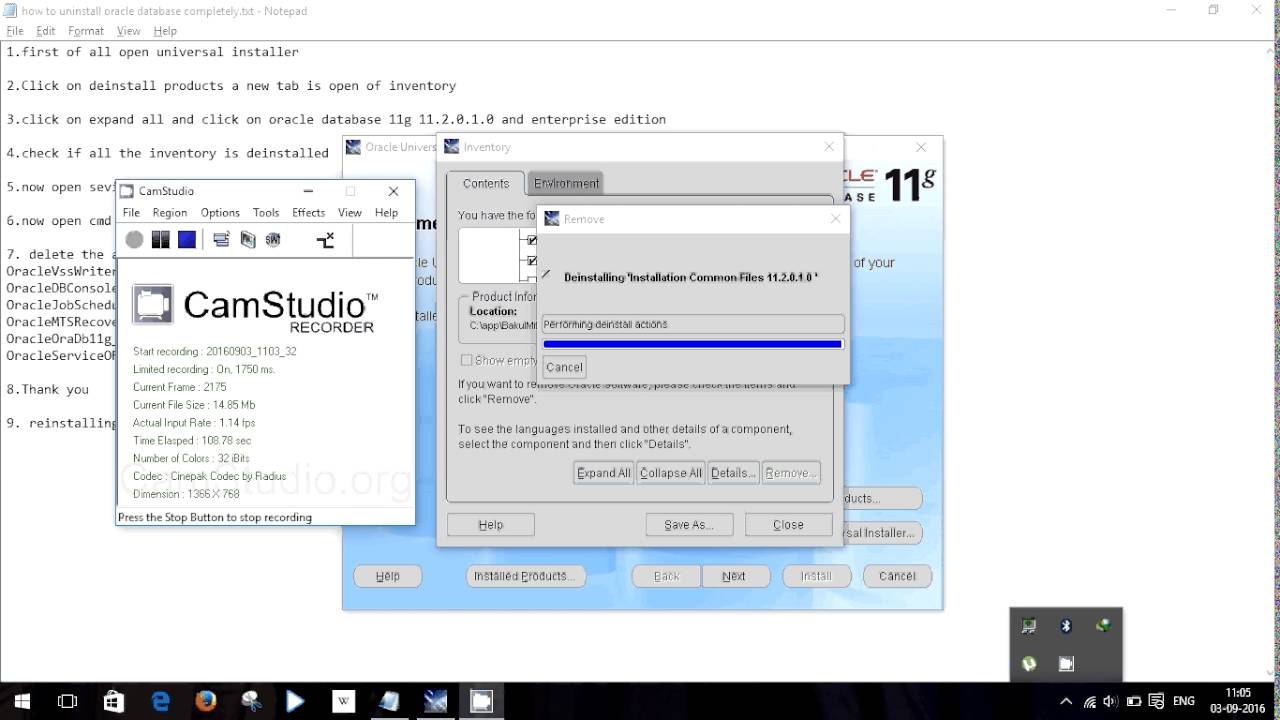Click Help in Oracle Universal Installer
Image resolution: width=1280 pixels, height=720 pixels.
pos(388,576)
